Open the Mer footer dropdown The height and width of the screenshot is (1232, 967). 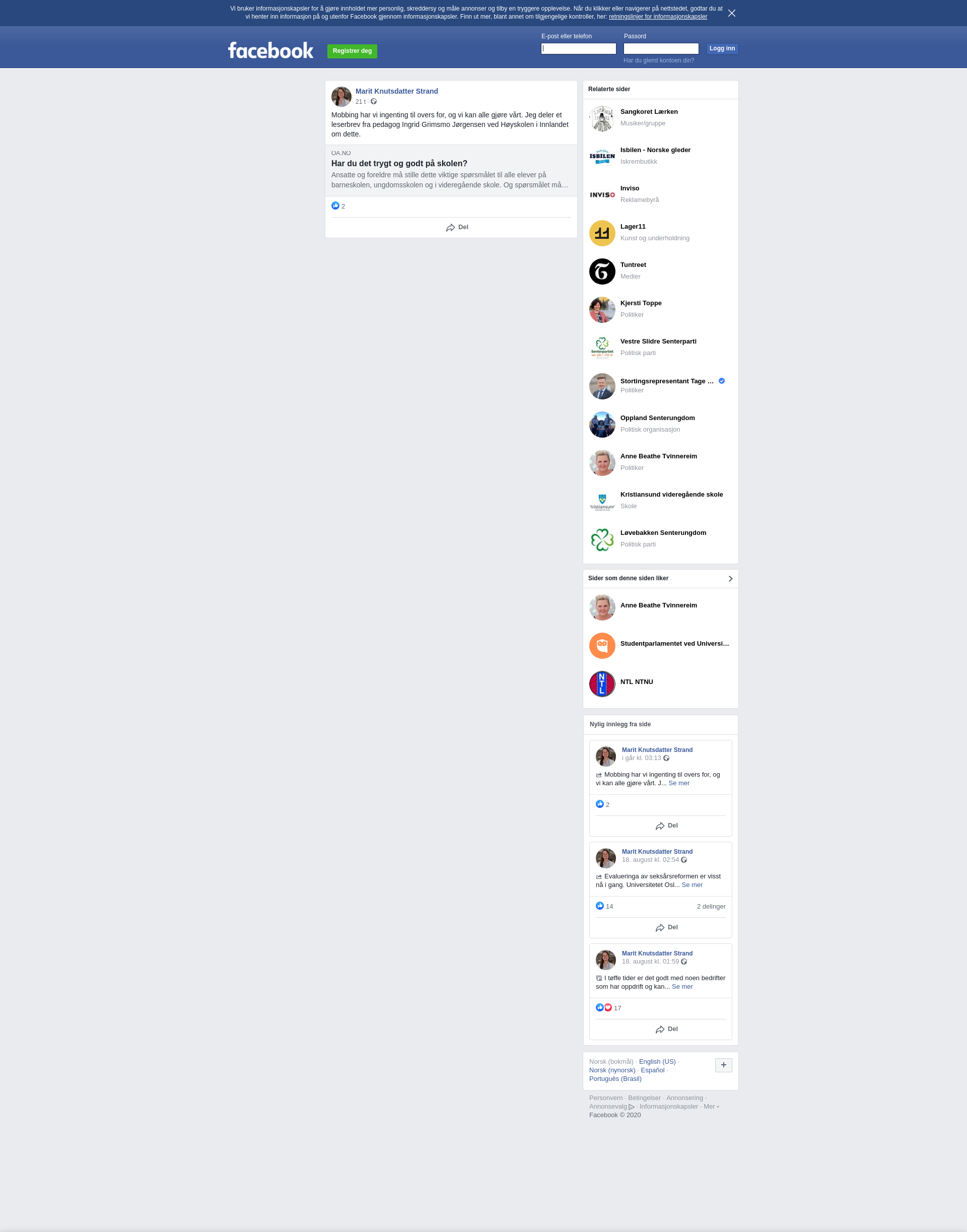711,1106
